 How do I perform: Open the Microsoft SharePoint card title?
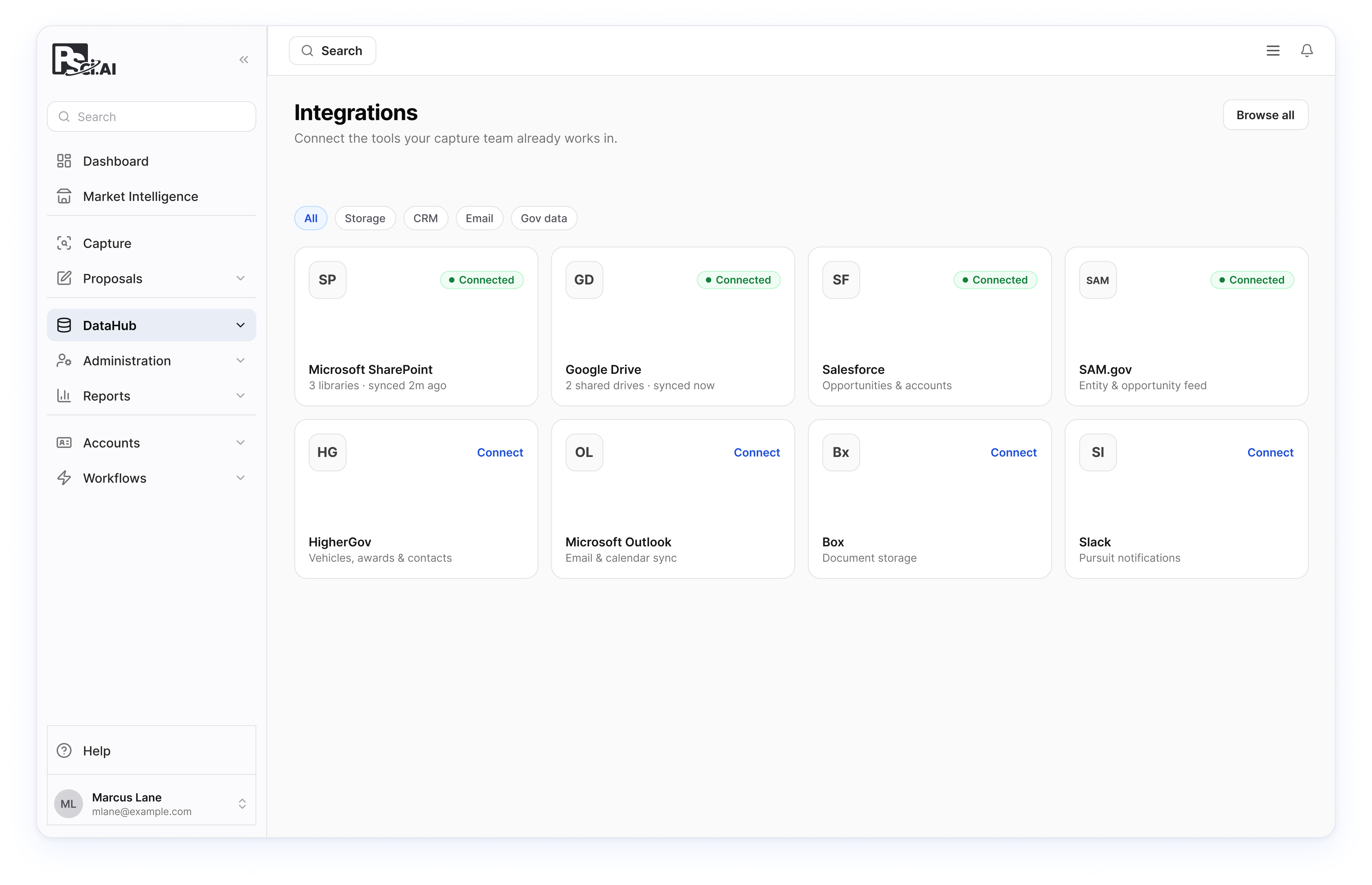(x=370, y=370)
